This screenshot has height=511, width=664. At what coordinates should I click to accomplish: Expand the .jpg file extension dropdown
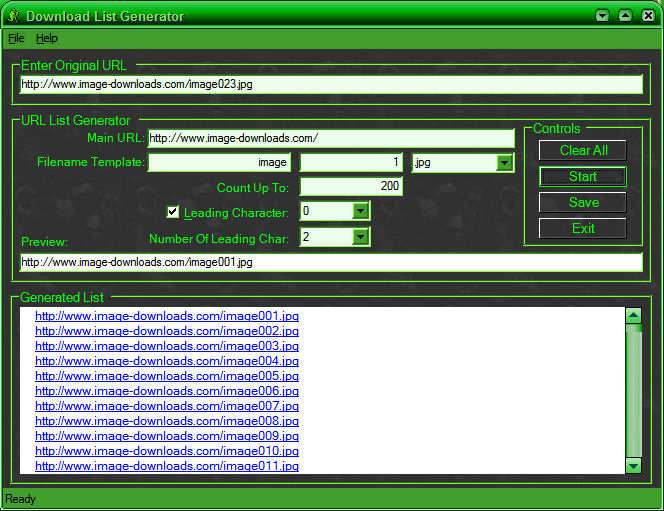pos(505,162)
